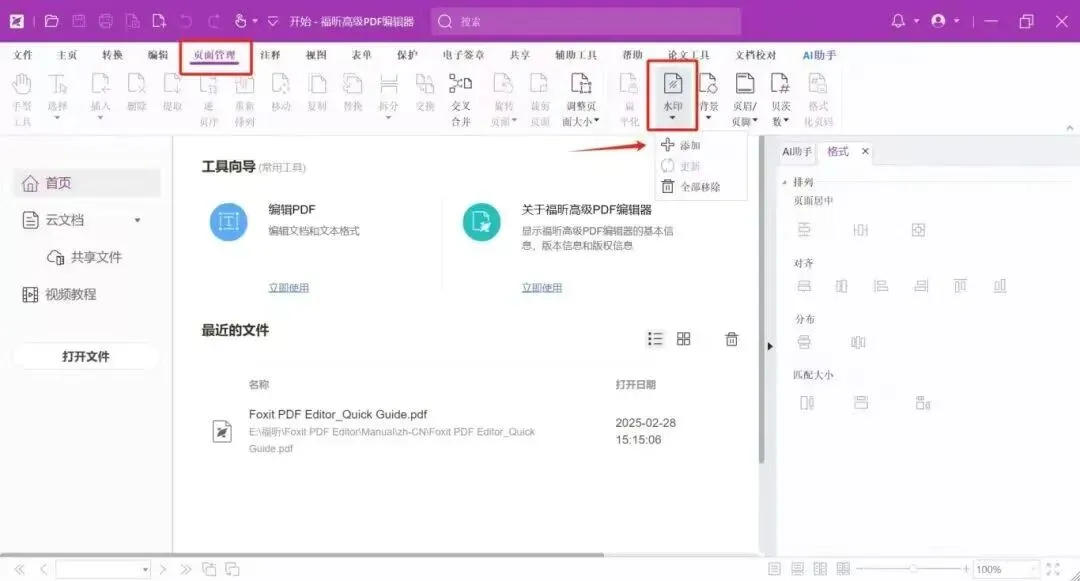Switch recent files to grid view
The image size is (1080, 581).
(683, 339)
